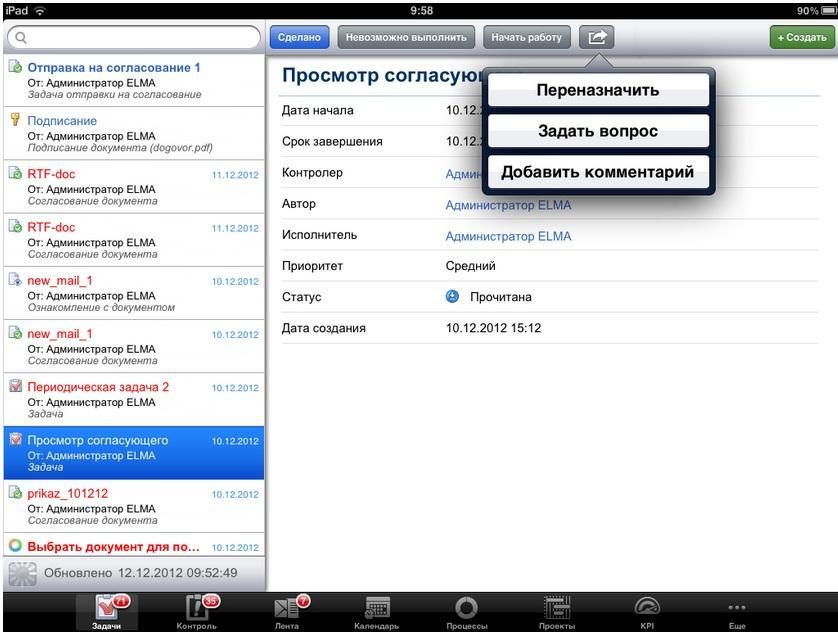
Task: Open task Периодическая задача 2
Action: click(x=134, y=399)
